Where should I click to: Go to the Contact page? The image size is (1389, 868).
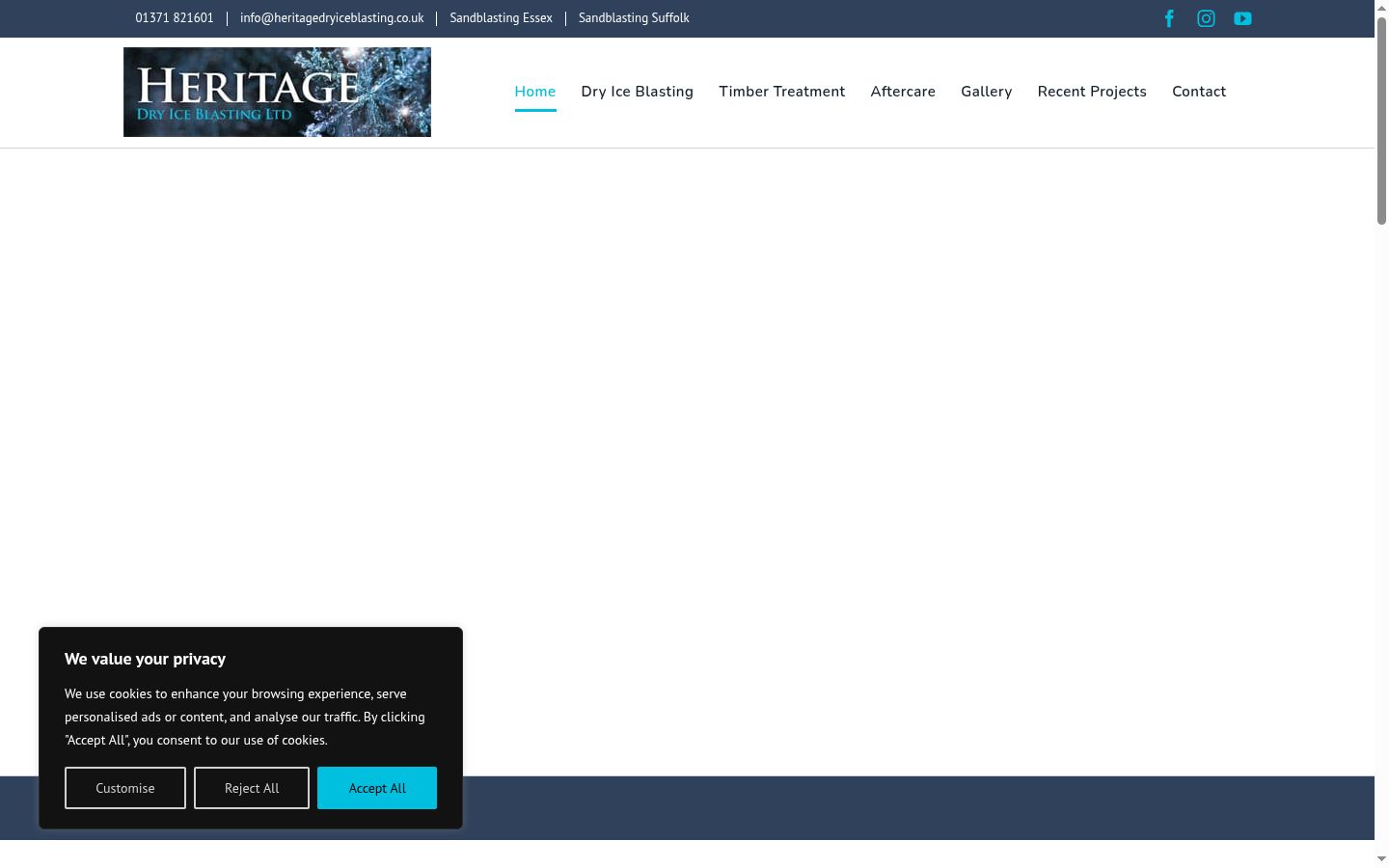coord(1199,92)
